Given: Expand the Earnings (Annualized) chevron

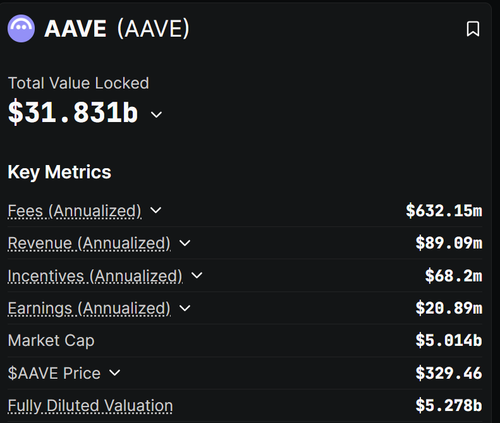Looking at the screenshot, I should tap(185, 308).
